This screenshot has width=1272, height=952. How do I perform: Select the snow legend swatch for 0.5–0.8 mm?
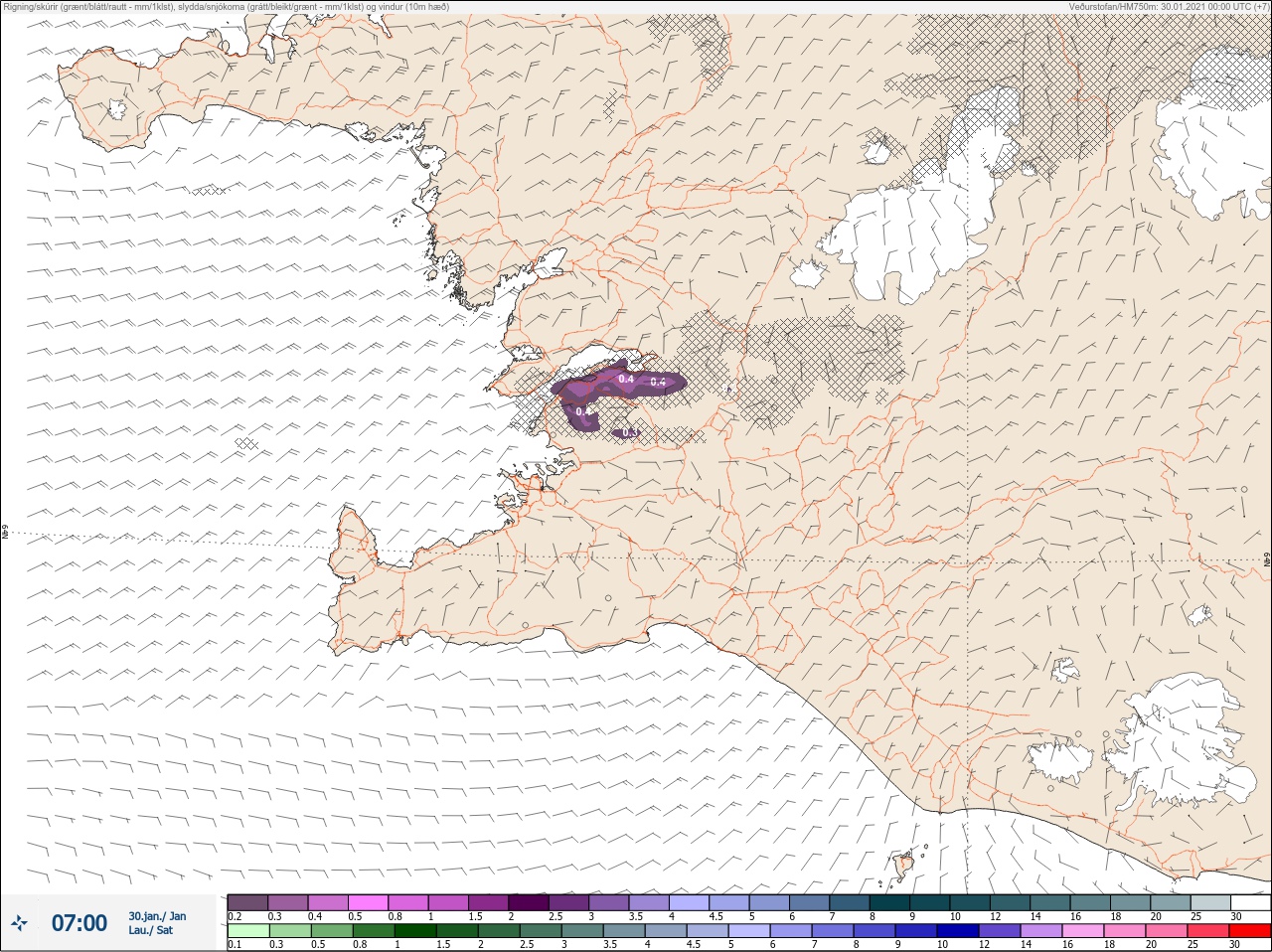(x=369, y=902)
